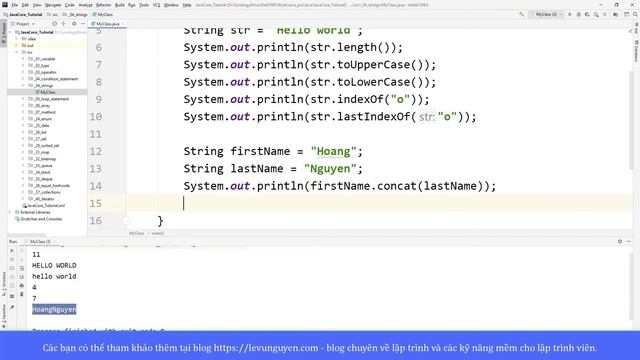Start debugging with the green bug icon
The image size is (640, 360).
tap(578, 14)
